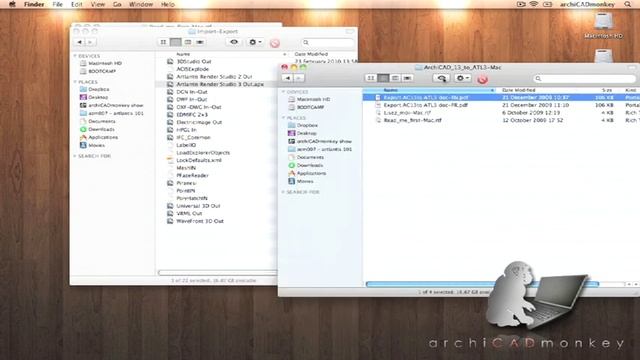Open Action gear menu in Import-Export window
The image size is (640, 360).
255,42
